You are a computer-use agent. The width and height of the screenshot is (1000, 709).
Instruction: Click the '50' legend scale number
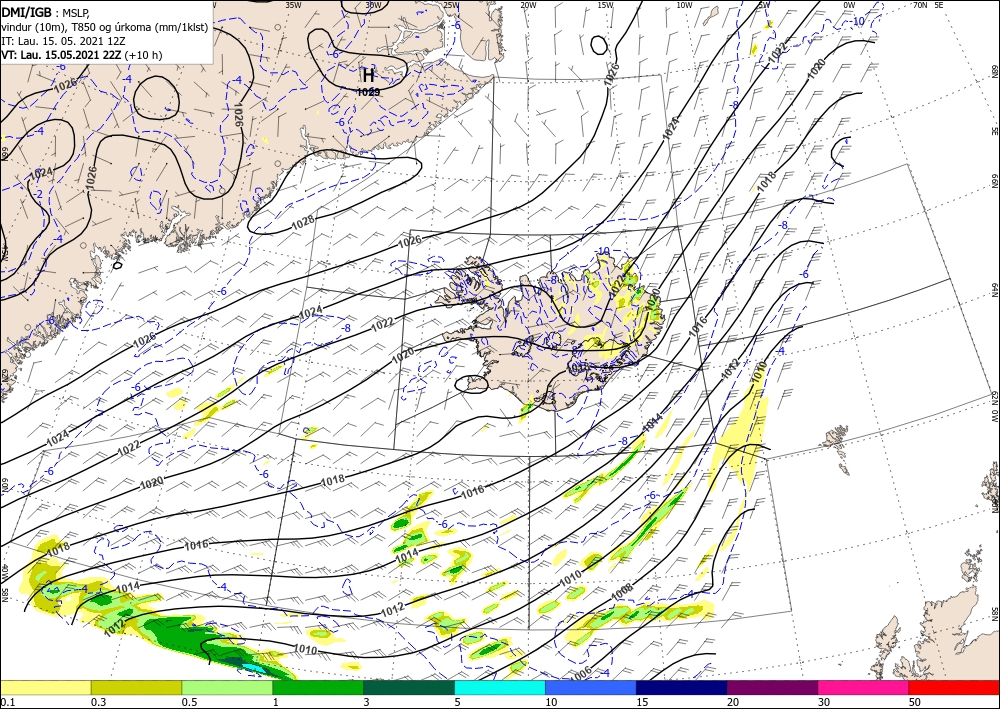point(915,702)
